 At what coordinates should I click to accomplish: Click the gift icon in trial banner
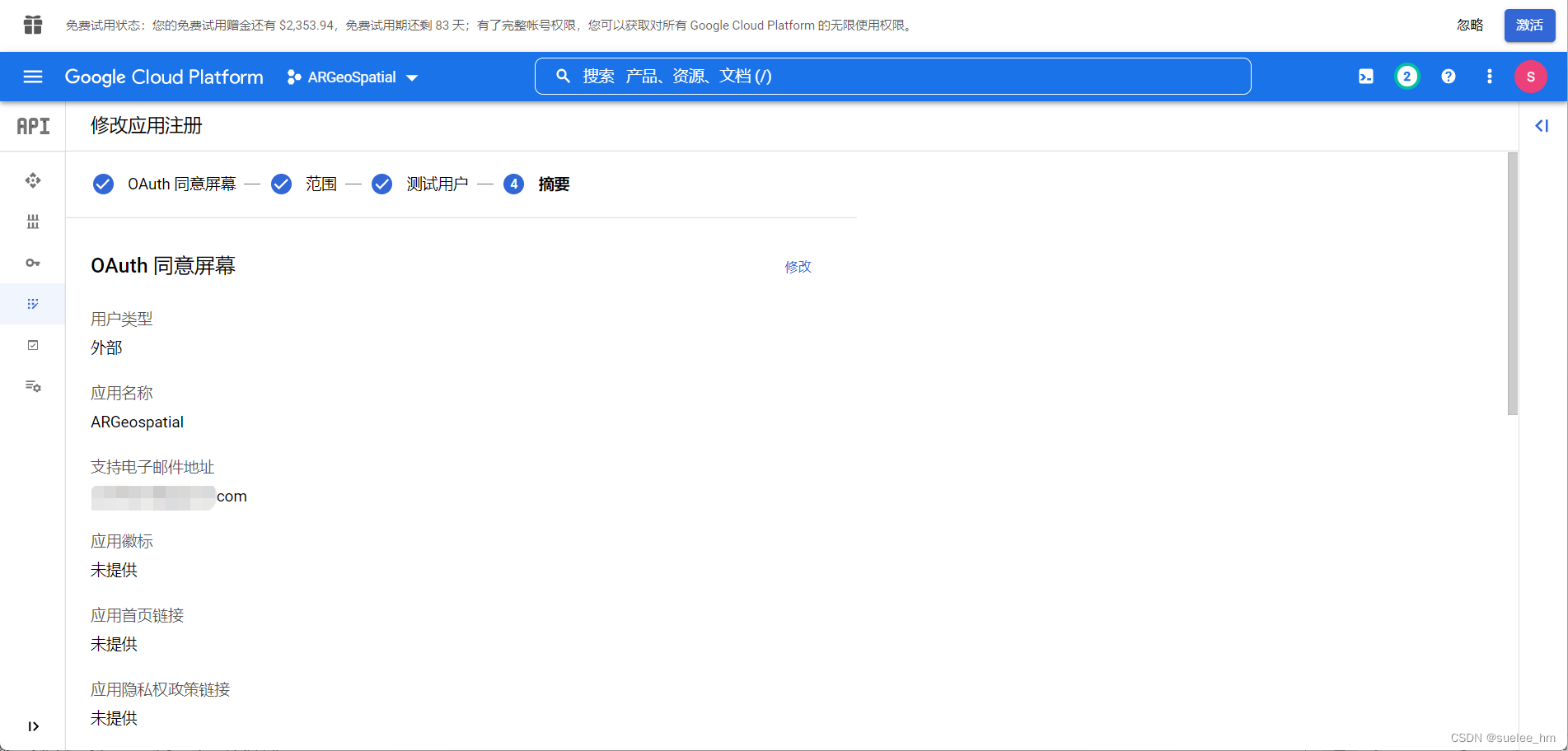33,25
